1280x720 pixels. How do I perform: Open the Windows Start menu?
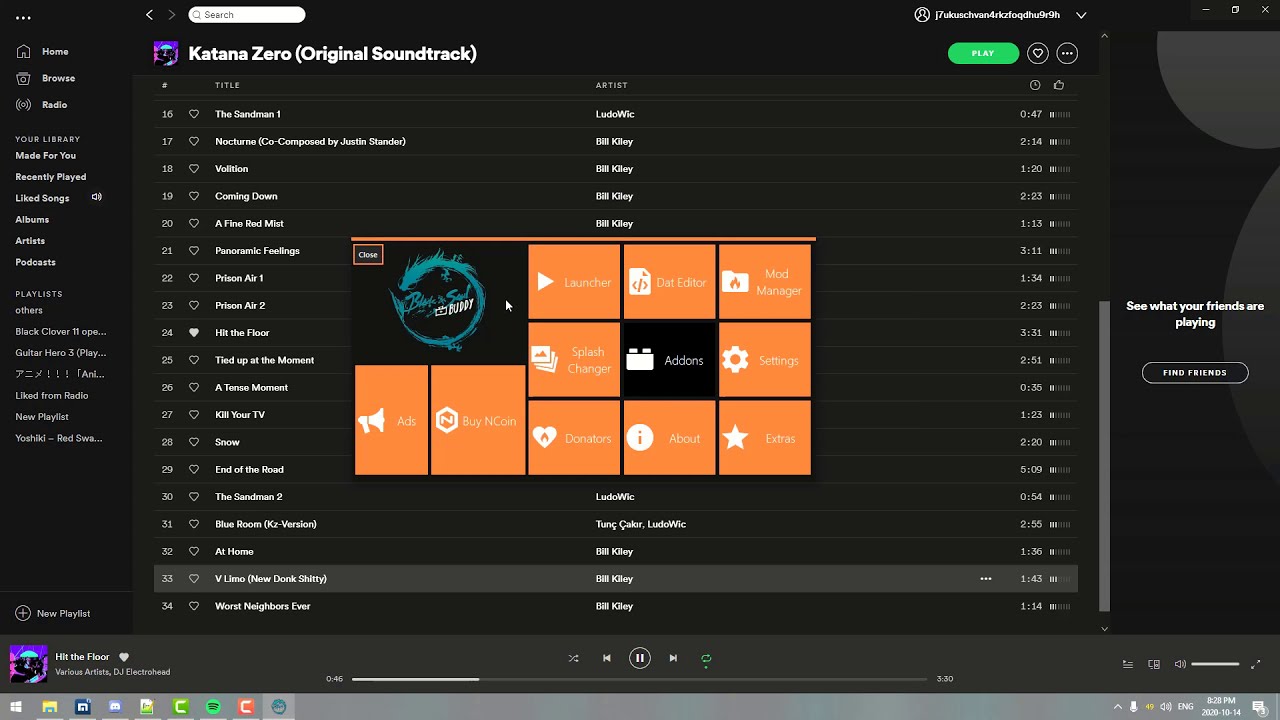(x=16, y=707)
